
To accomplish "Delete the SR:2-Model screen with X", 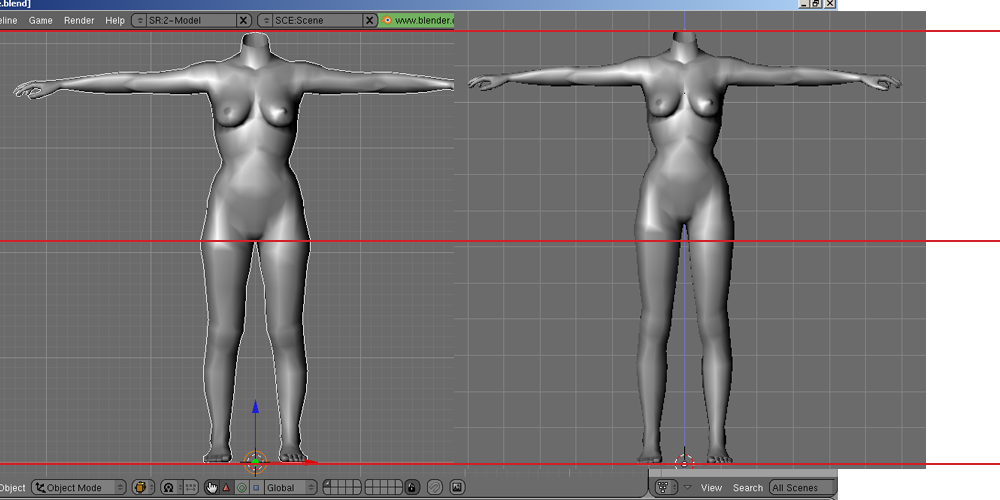I will pyautogui.click(x=244, y=20).
